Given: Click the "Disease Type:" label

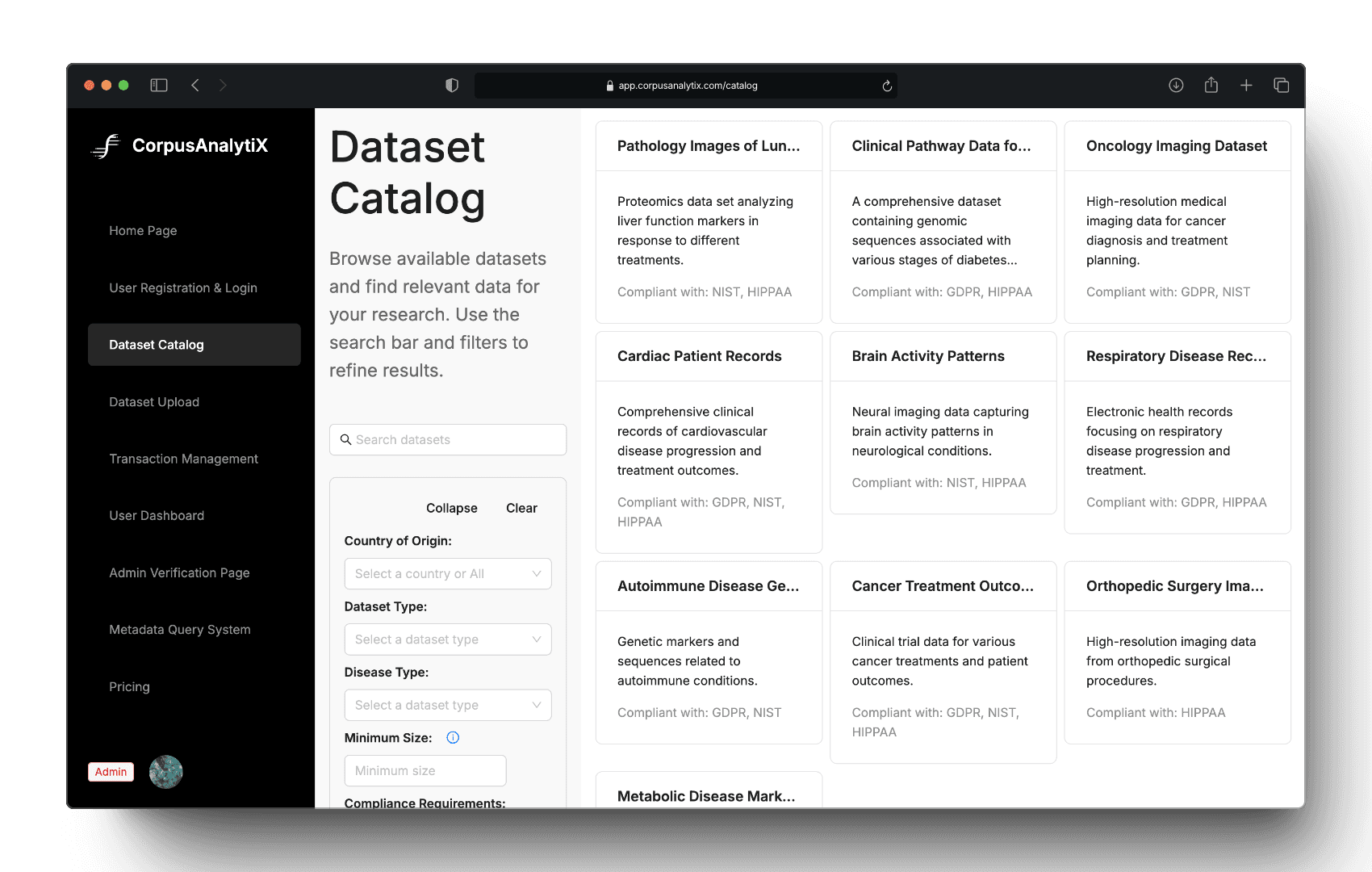Looking at the screenshot, I should click(387, 672).
